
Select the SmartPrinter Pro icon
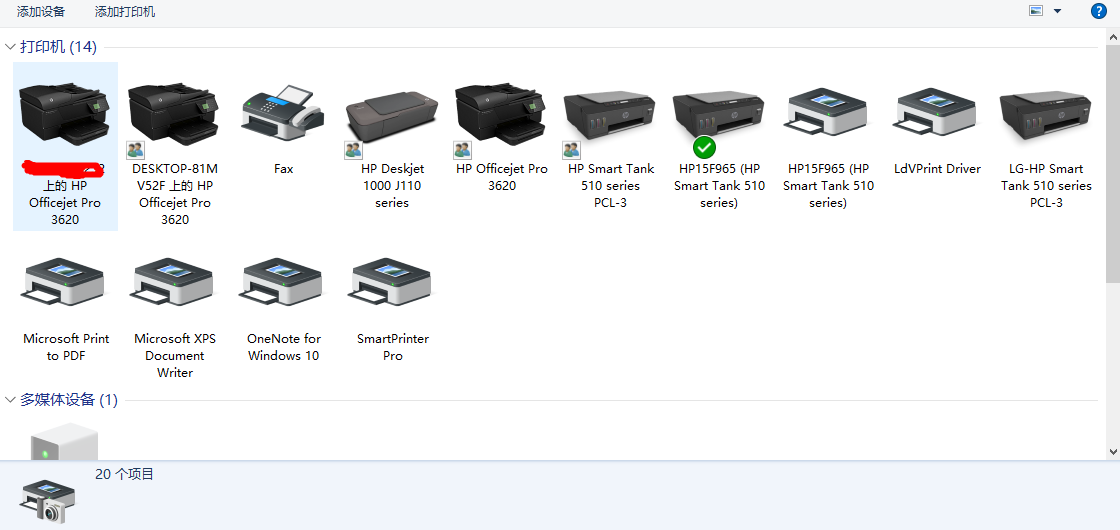pos(392,290)
